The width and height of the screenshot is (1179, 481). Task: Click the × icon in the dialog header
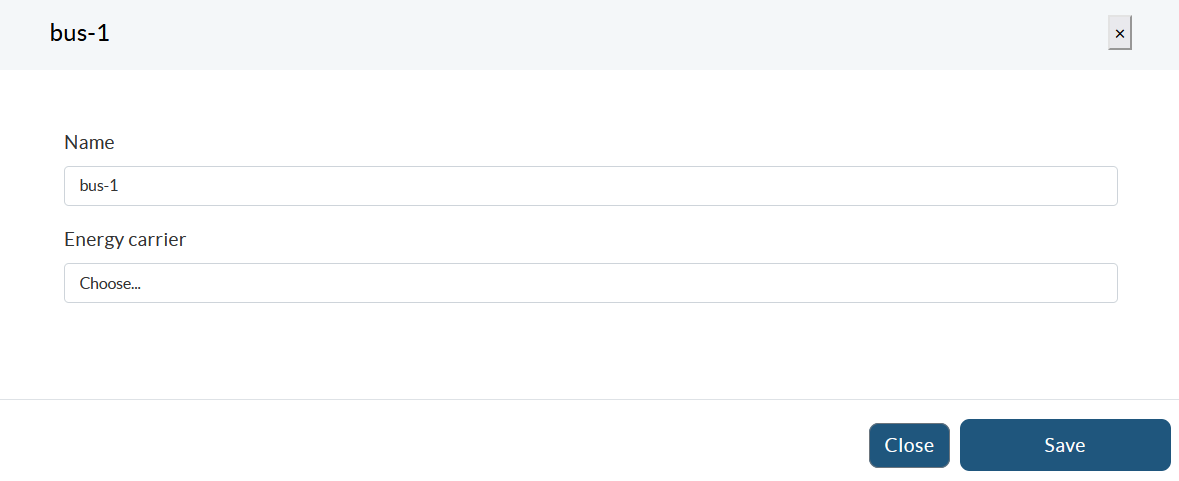click(1119, 34)
